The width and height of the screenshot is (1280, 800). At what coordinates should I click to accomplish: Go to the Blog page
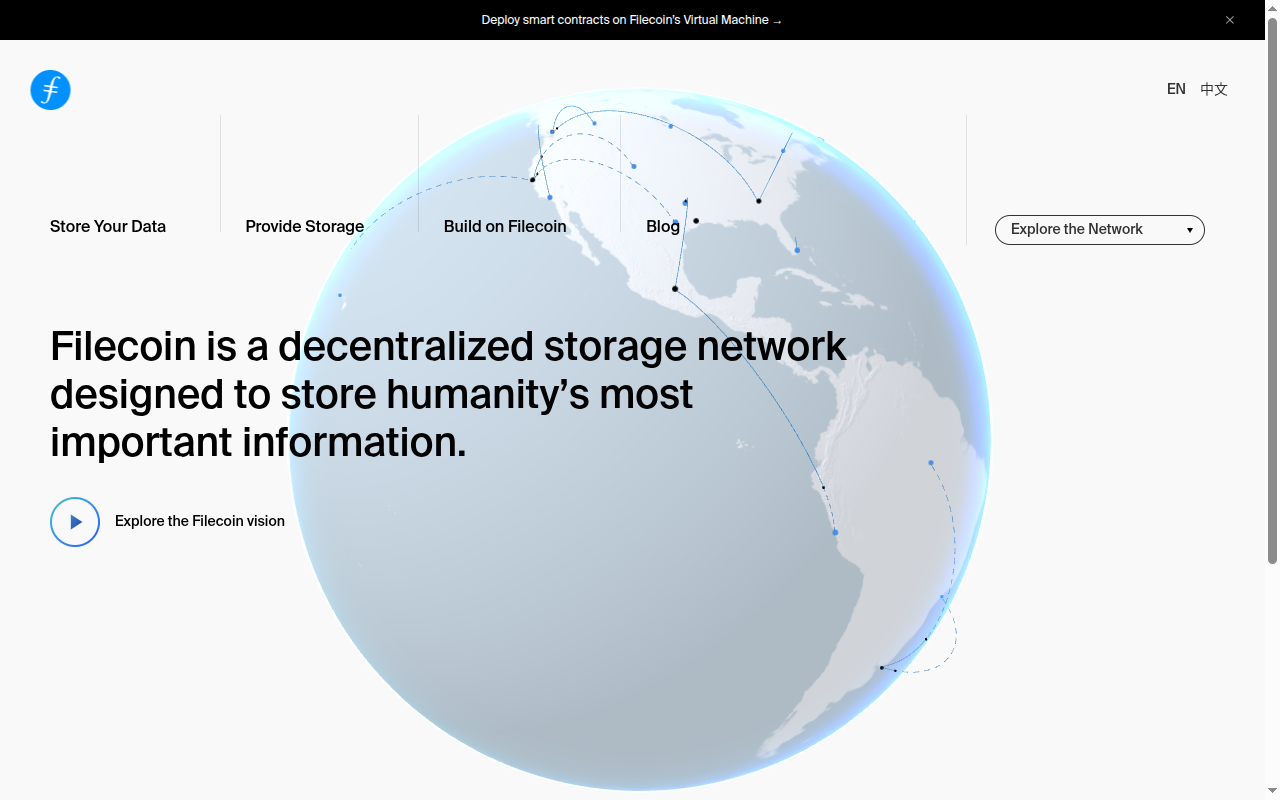(x=663, y=227)
